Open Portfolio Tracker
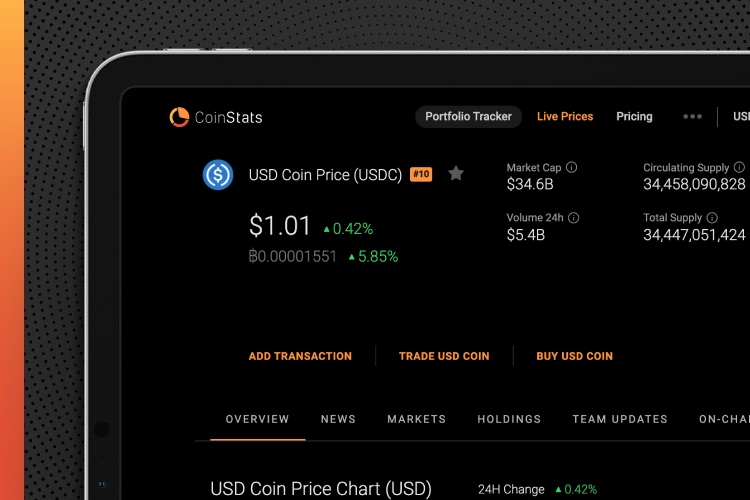Screen dimensions: 750x500 [x=468, y=116]
